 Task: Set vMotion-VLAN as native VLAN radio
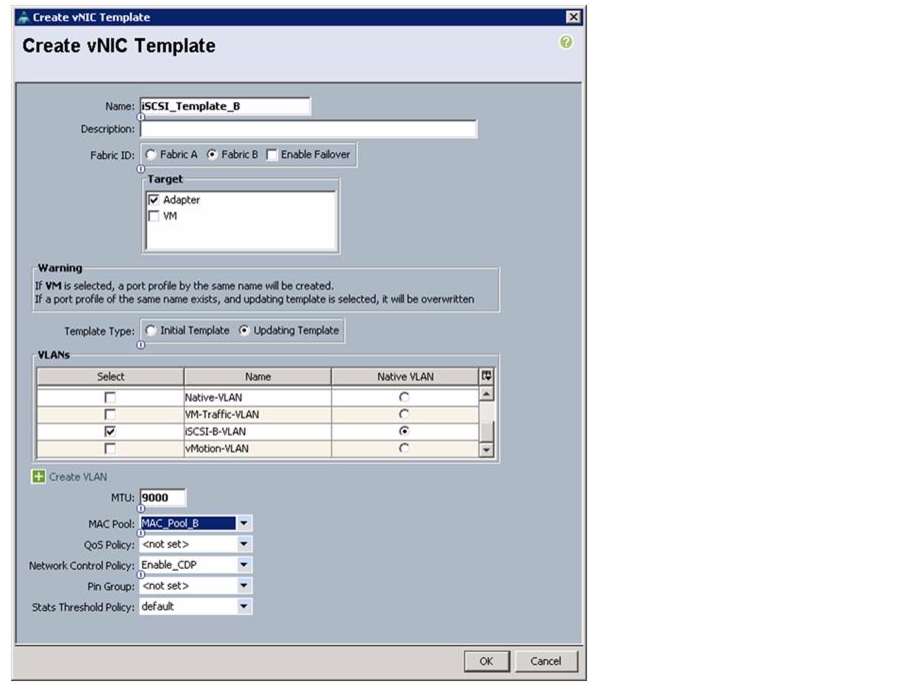coord(404,448)
